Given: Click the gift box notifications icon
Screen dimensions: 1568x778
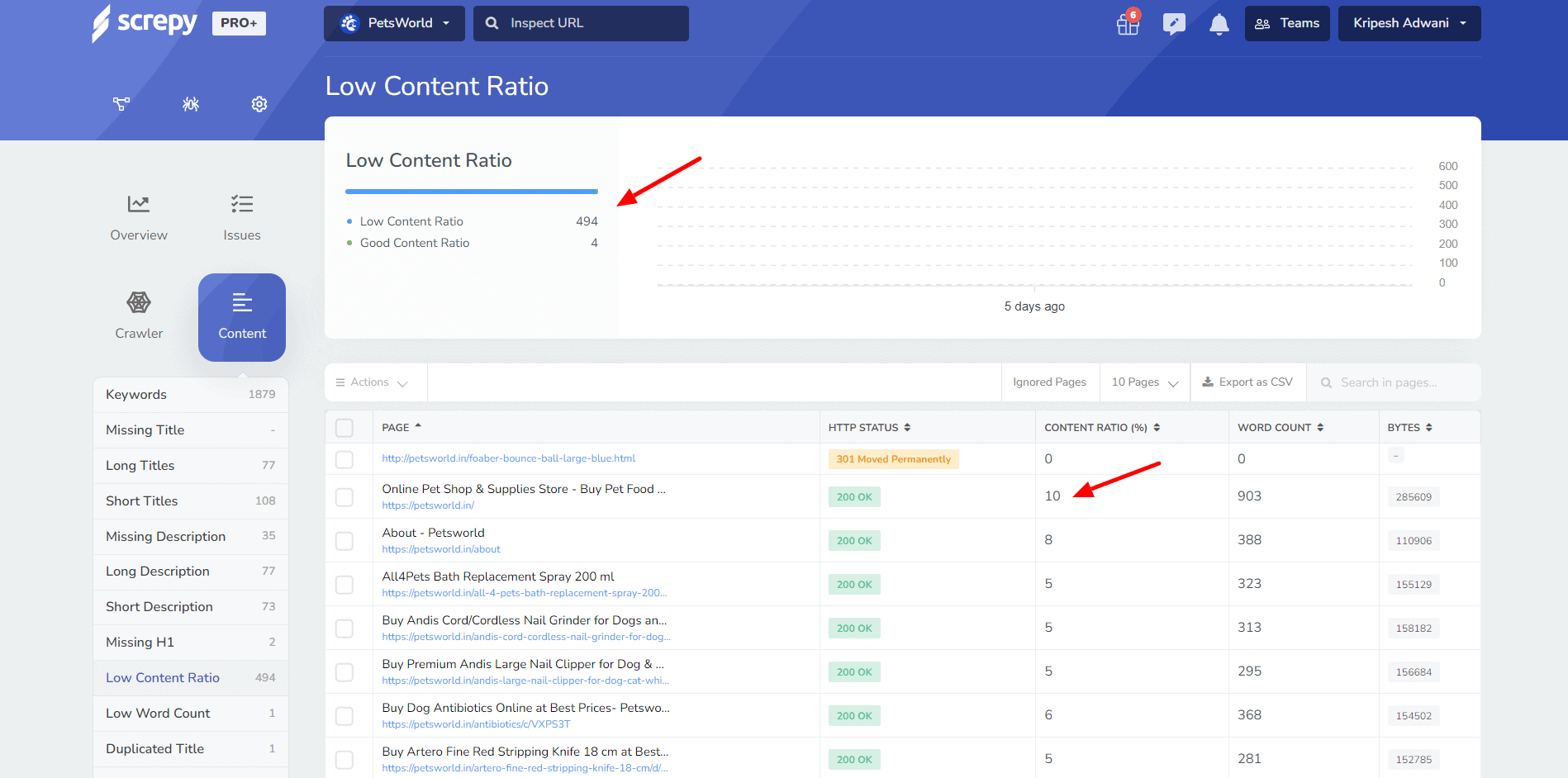Looking at the screenshot, I should [x=1128, y=24].
